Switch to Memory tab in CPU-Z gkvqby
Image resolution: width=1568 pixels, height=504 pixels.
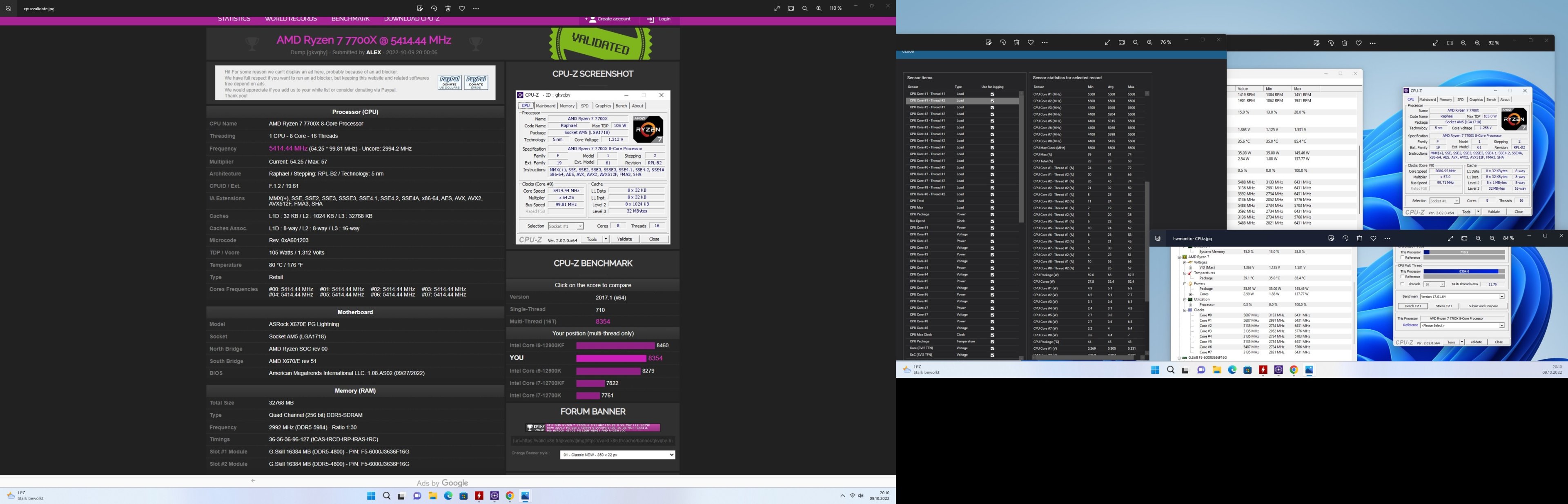pyautogui.click(x=567, y=106)
